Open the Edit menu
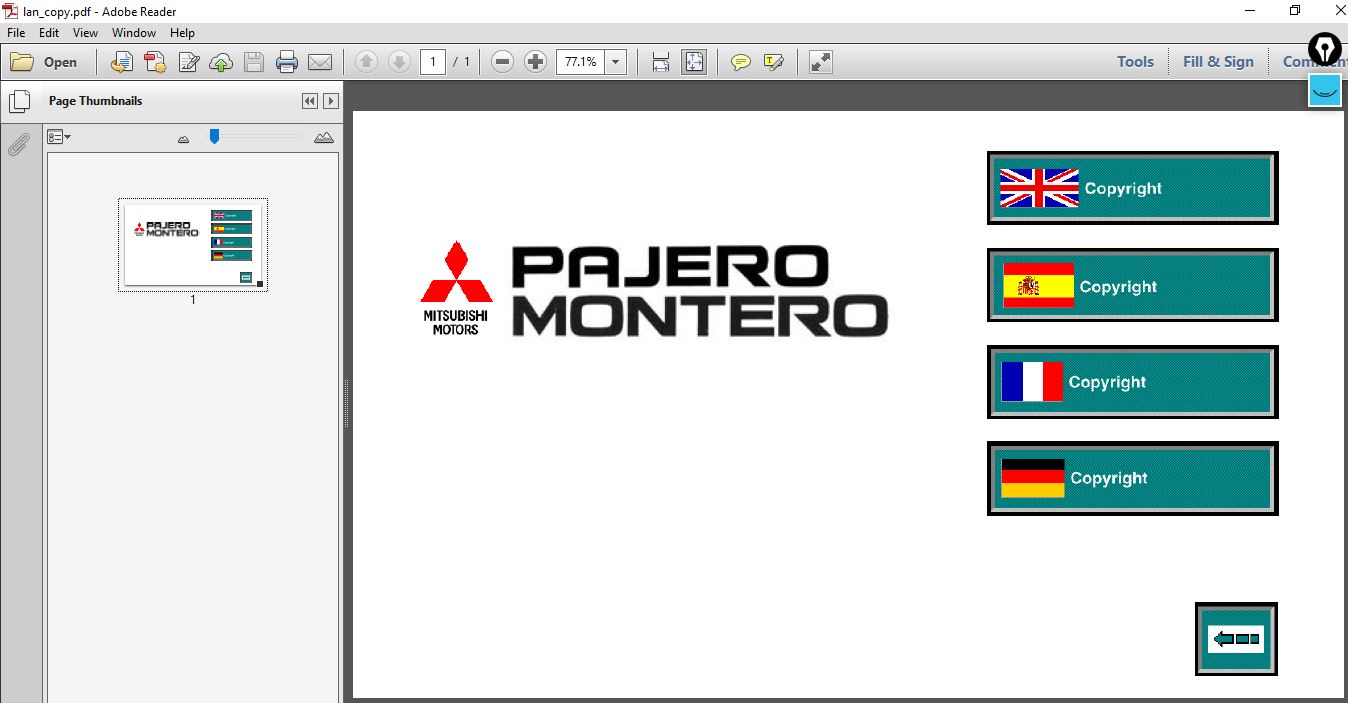This screenshot has width=1348, height=703. click(x=49, y=33)
